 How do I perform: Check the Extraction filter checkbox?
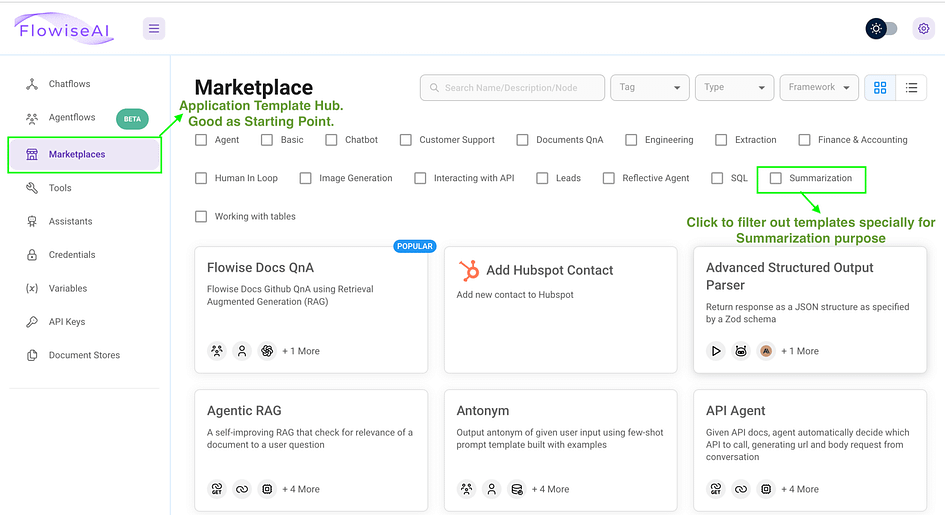pos(721,140)
